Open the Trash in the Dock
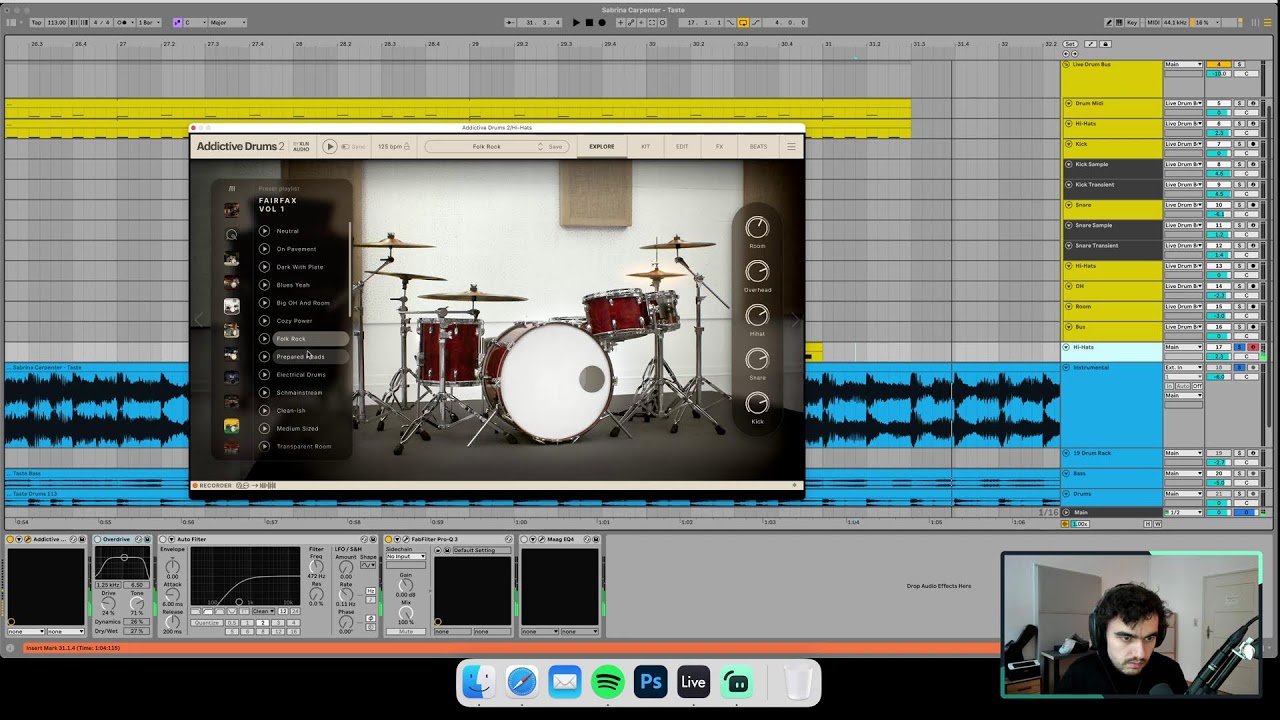 coord(798,683)
